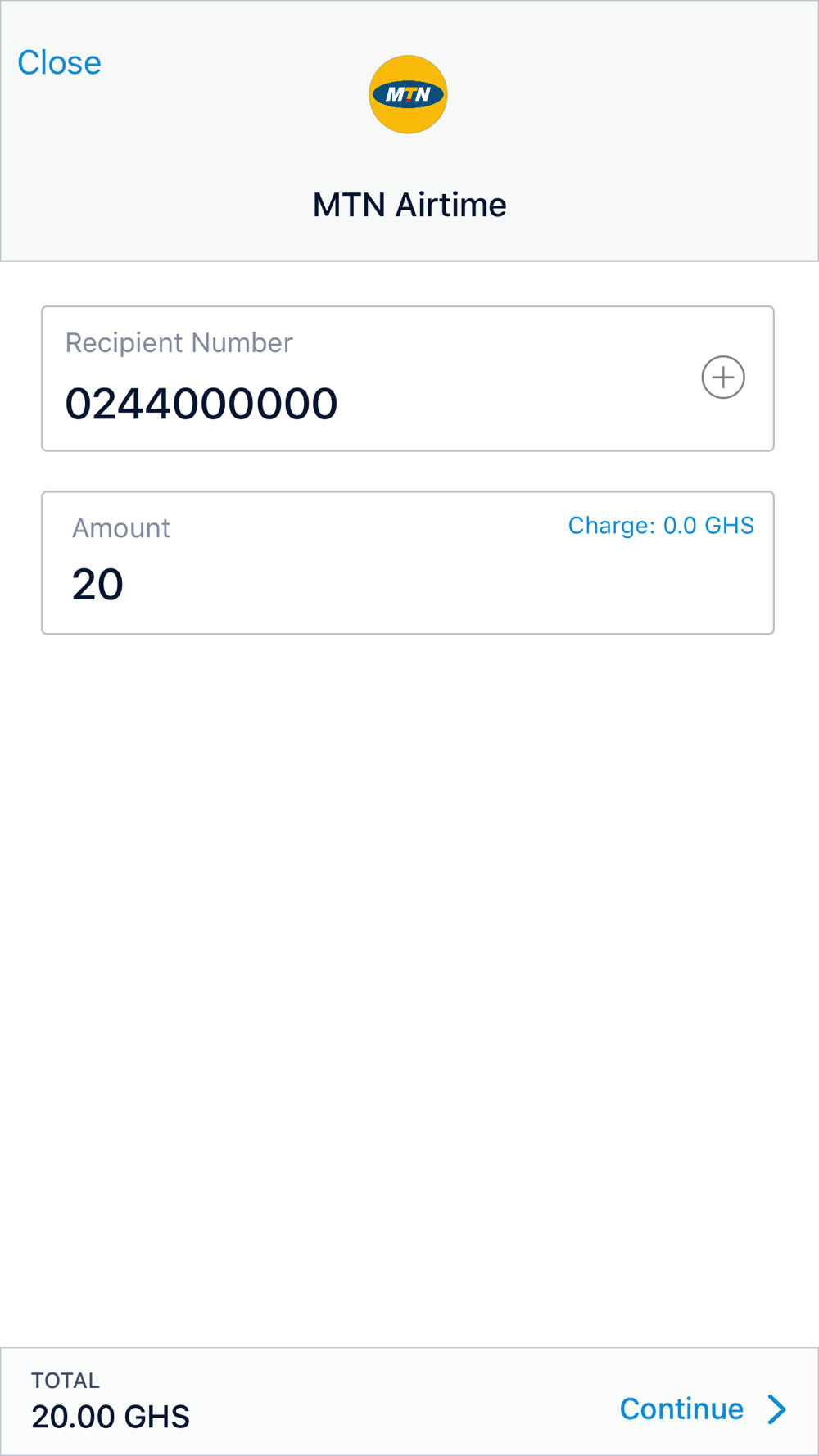Viewport: 819px width, 1456px height.
Task: Tap the empty white area below Amount
Action: pos(409,942)
